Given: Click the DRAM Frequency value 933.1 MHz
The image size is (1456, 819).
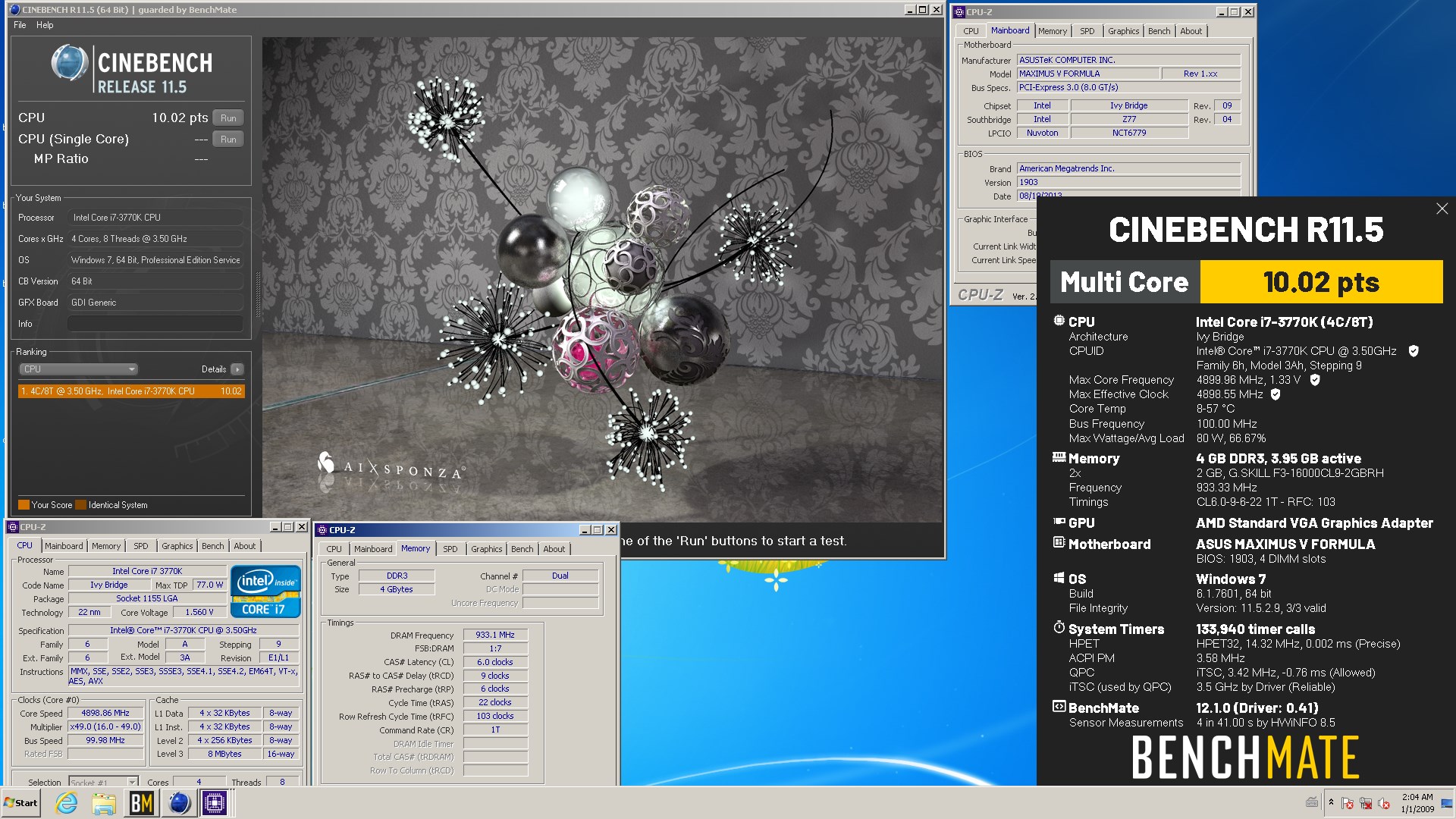Looking at the screenshot, I should point(495,635).
